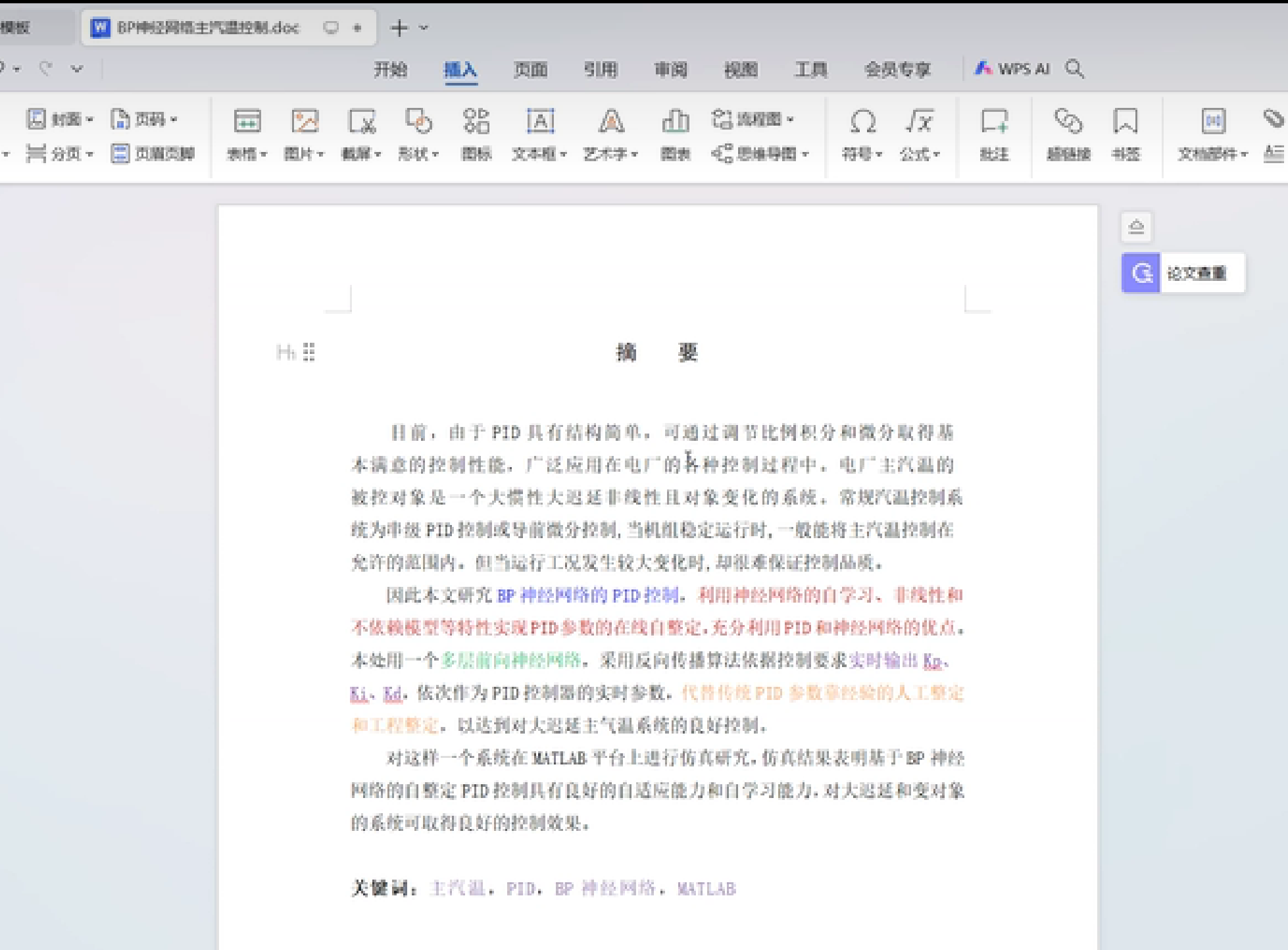Viewport: 1288px width, 950px height.
Task: Expand the Cover page (封面) dropdown
Action: point(89,120)
